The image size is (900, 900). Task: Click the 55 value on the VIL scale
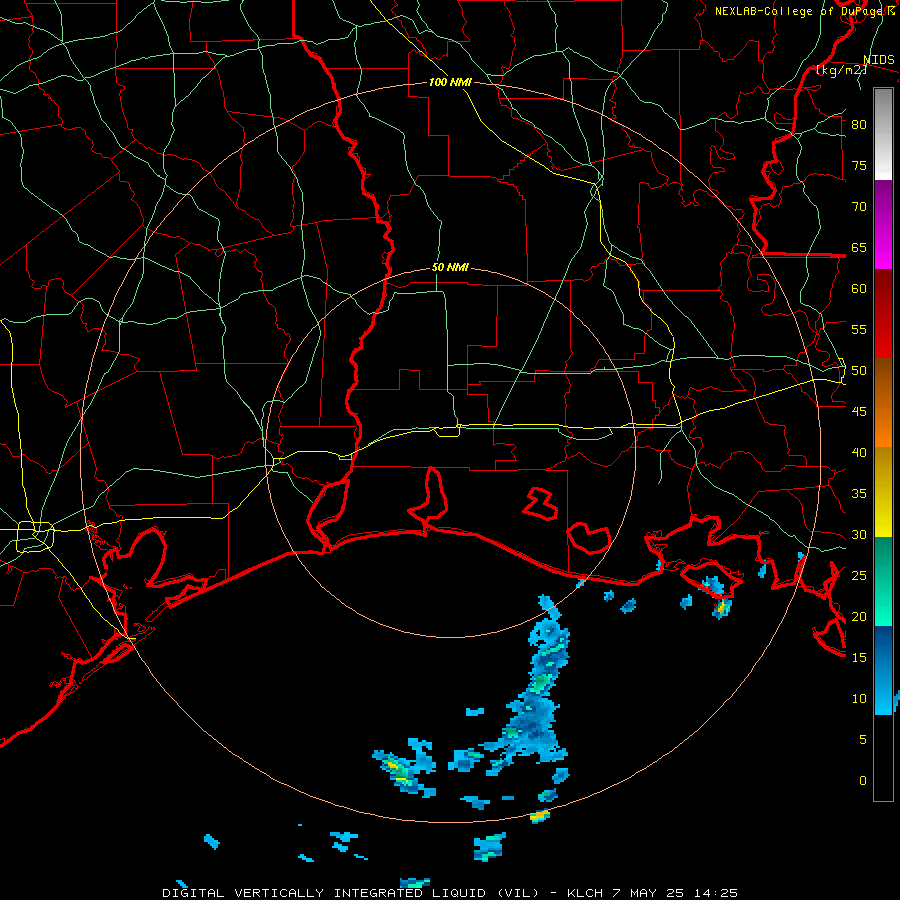[x=859, y=329]
